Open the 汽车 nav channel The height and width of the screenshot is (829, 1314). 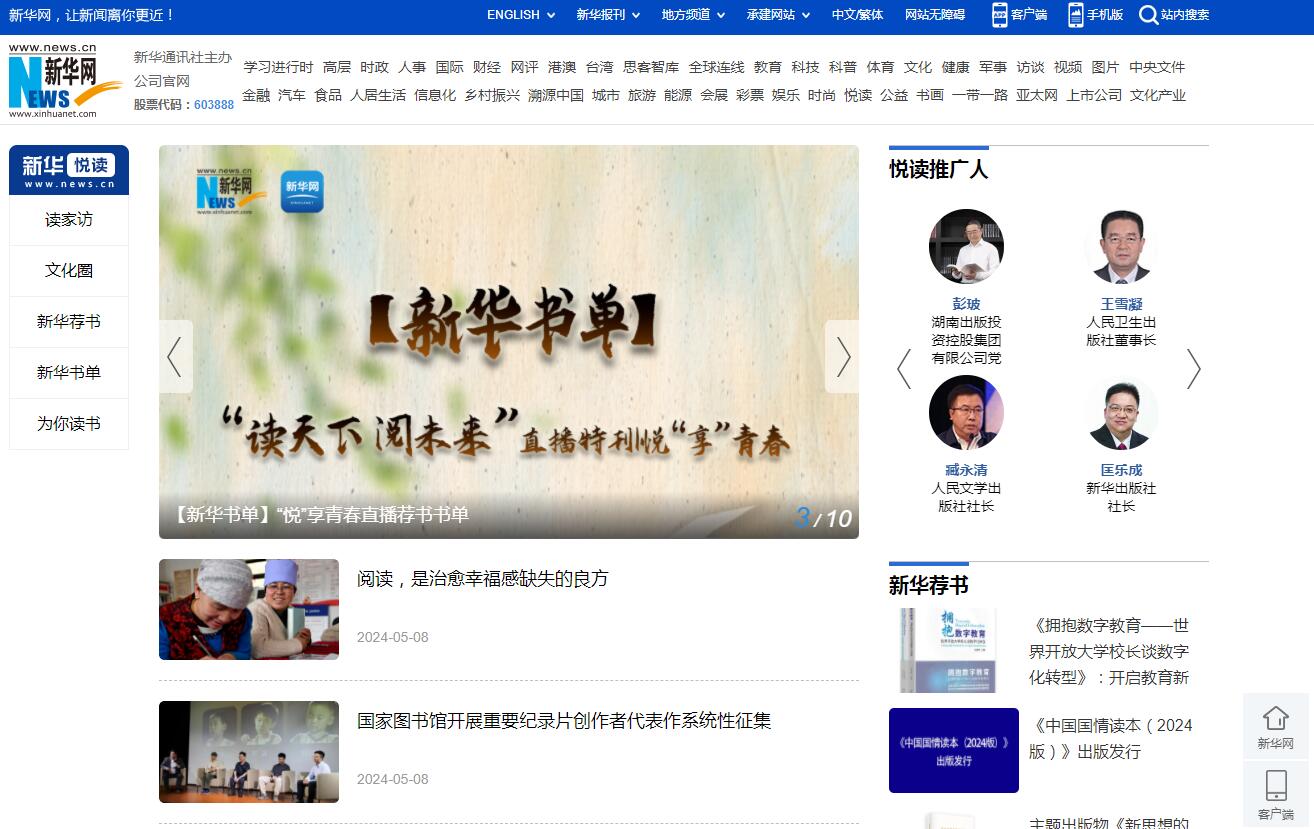tap(292, 95)
